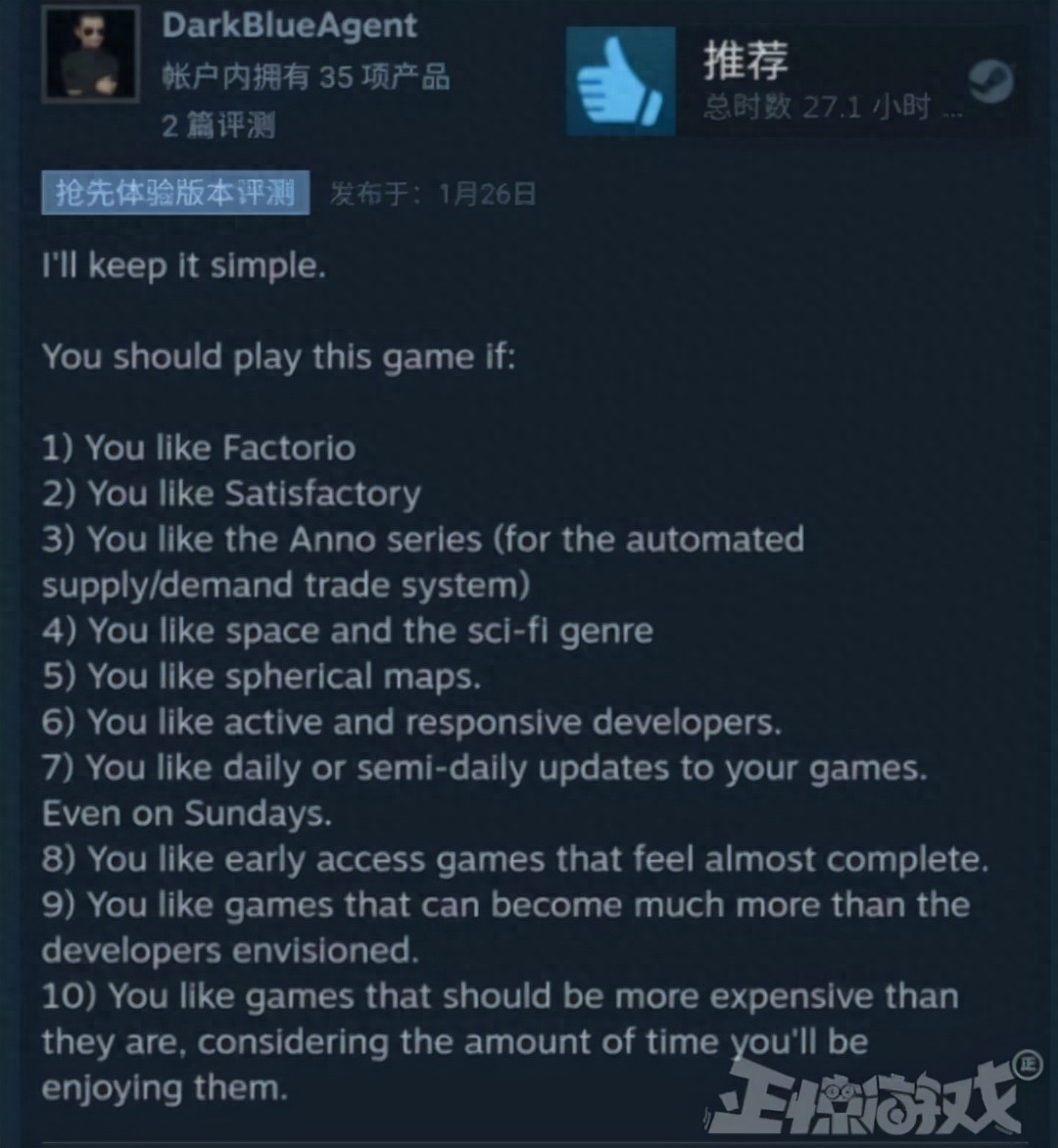Click the small circled mark above the watermark
Image resolution: width=1058 pixels, height=1148 pixels.
1028,1065
